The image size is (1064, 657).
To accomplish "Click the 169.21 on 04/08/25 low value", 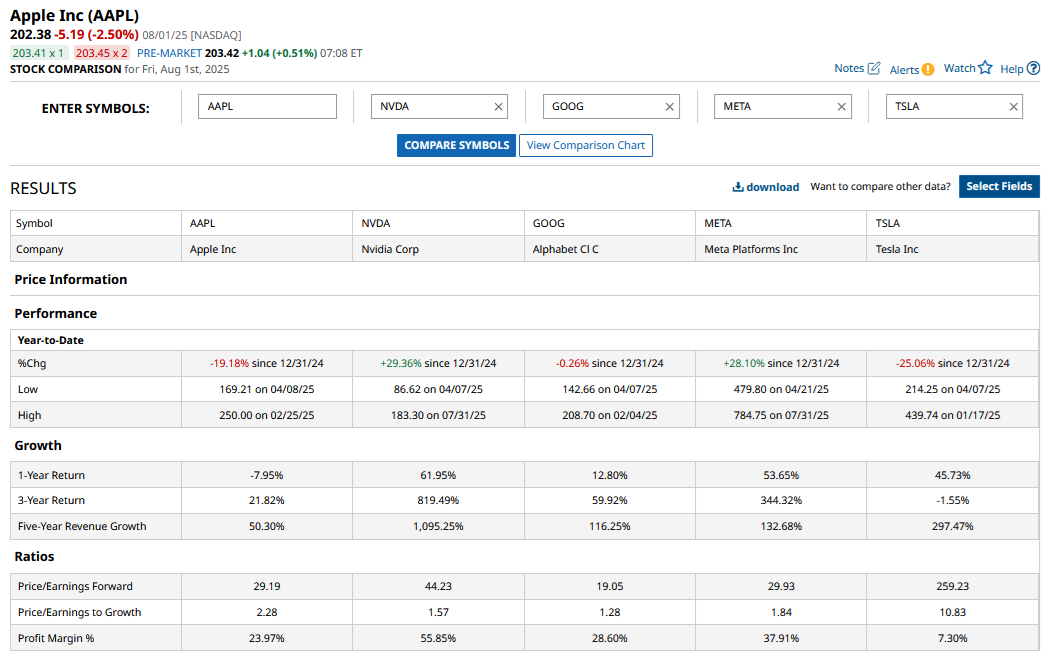I will (267, 389).
